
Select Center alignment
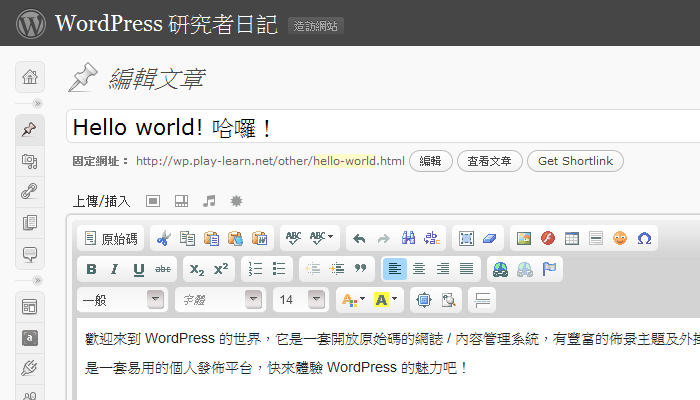pos(419,269)
